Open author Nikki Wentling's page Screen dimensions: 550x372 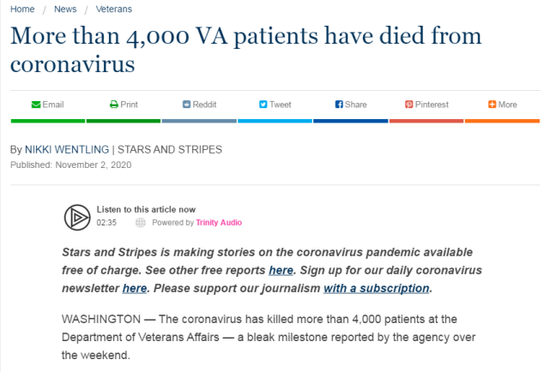(67, 150)
